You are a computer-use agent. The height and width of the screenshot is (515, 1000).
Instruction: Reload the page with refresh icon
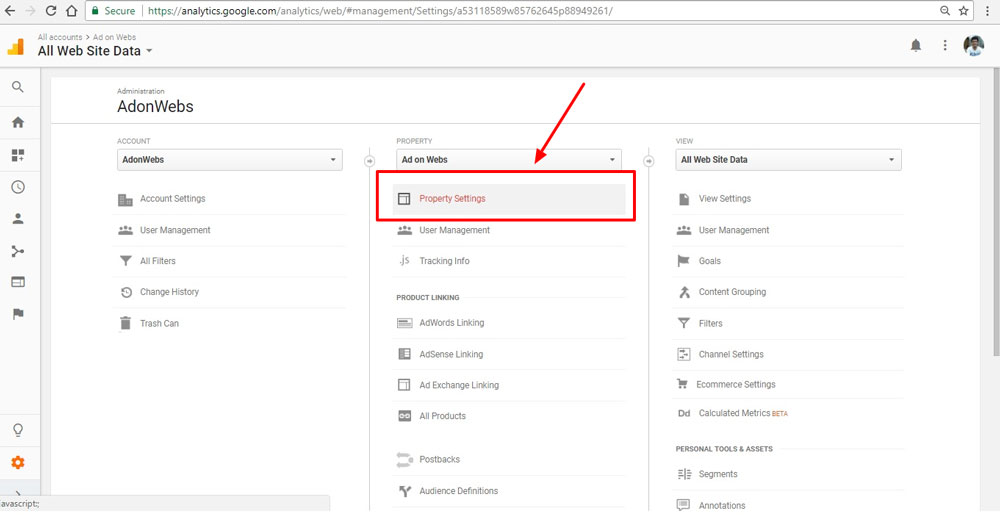coord(51,11)
